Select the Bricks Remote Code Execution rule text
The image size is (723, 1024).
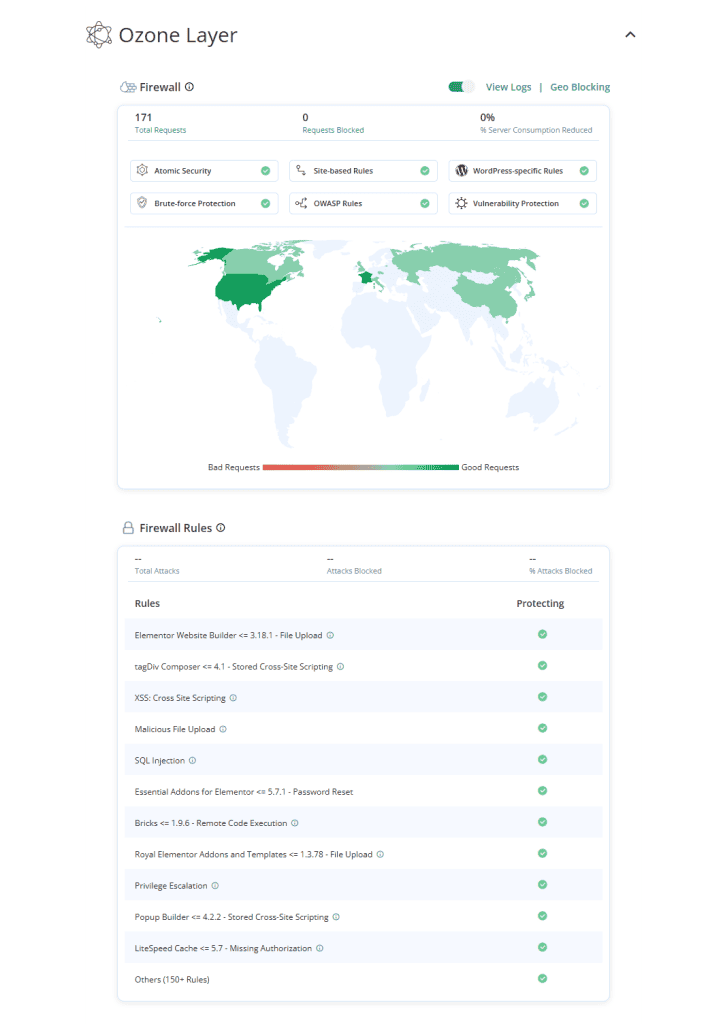tap(210, 824)
